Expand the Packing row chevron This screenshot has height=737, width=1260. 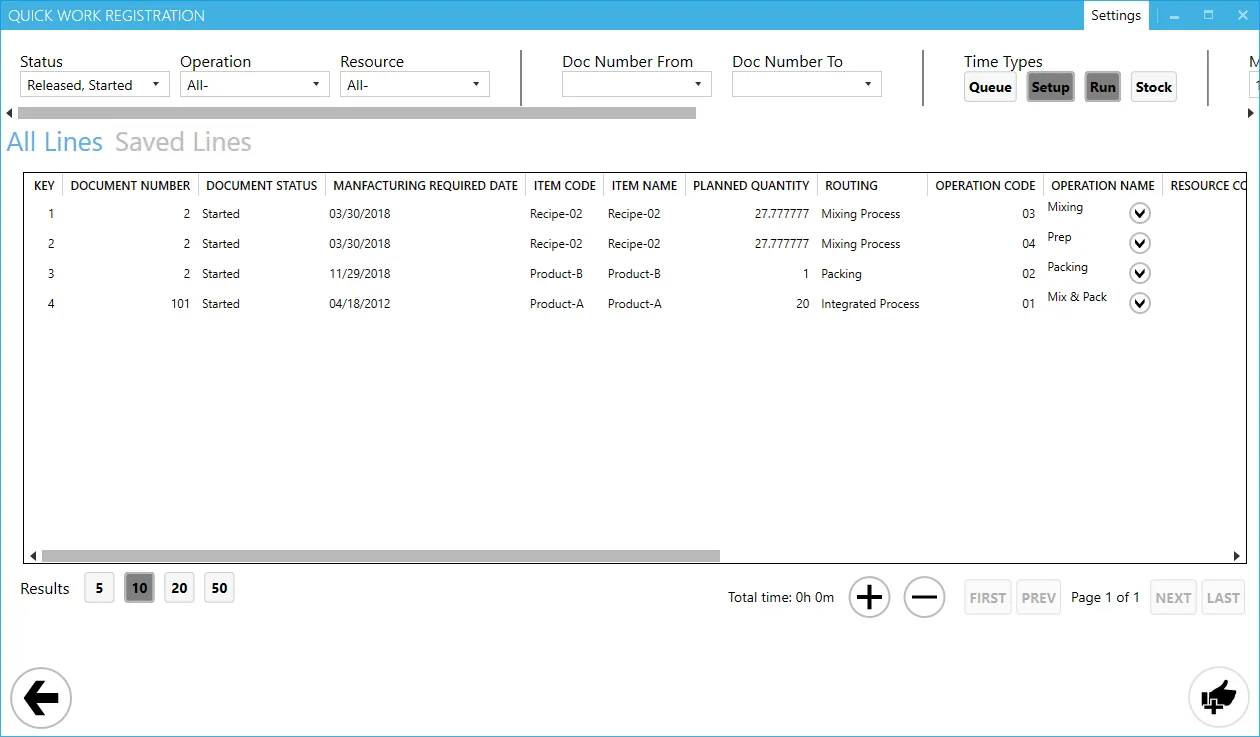tap(1139, 272)
